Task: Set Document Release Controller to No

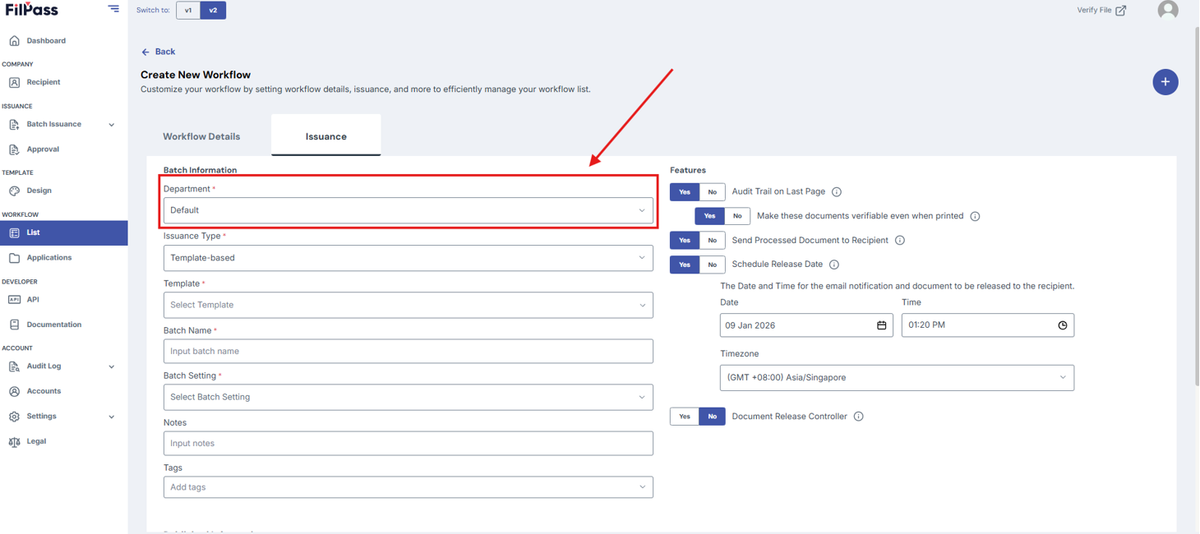Action: pyautogui.click(x=712, y=416)
